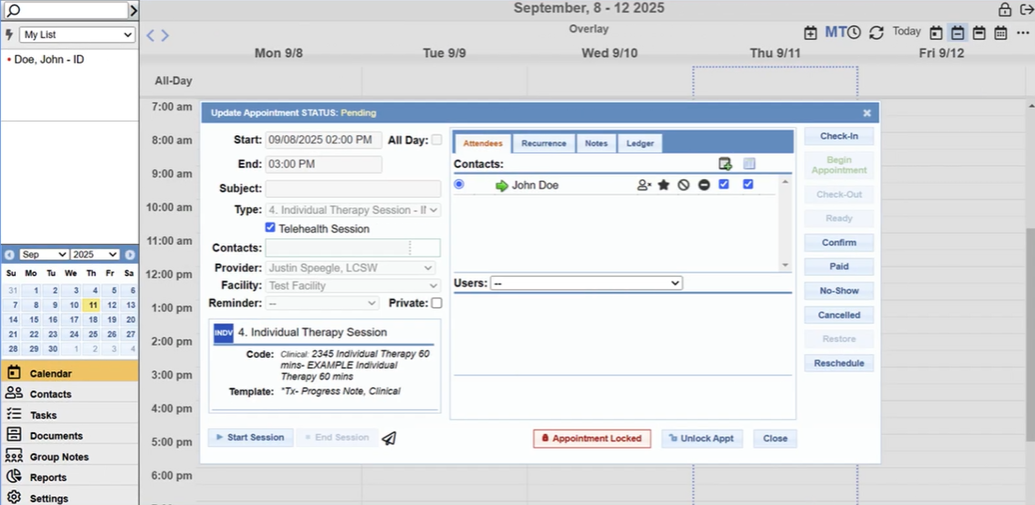Click the lock screen padlock icon
The height and width of the screenshot is (505, 1035).
(x=1004, y=9)
